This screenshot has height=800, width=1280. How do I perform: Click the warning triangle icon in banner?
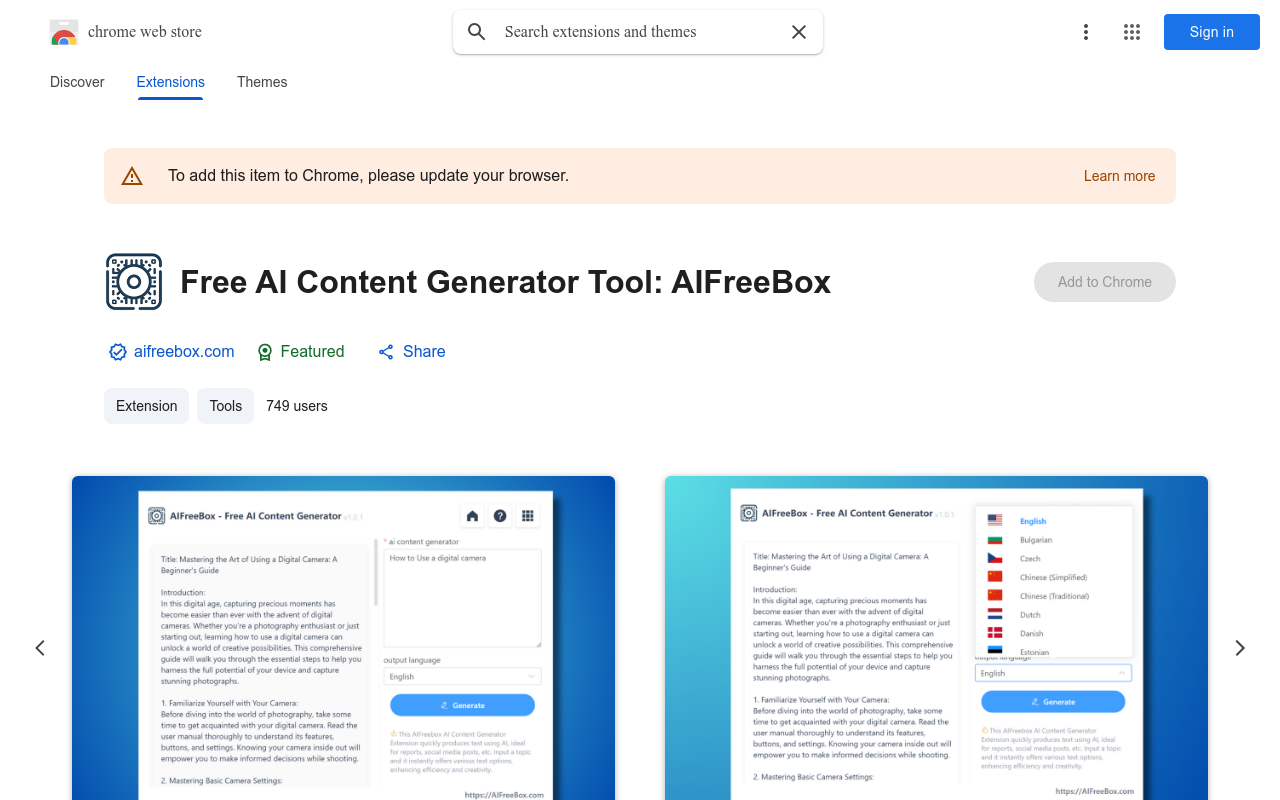pos(132,176)
